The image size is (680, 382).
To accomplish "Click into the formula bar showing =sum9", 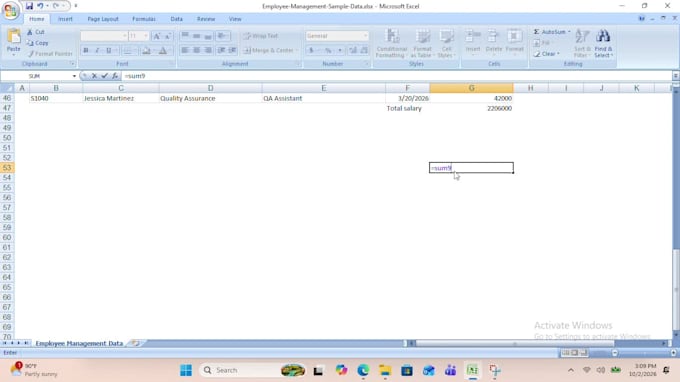I will tap(397, 76).
